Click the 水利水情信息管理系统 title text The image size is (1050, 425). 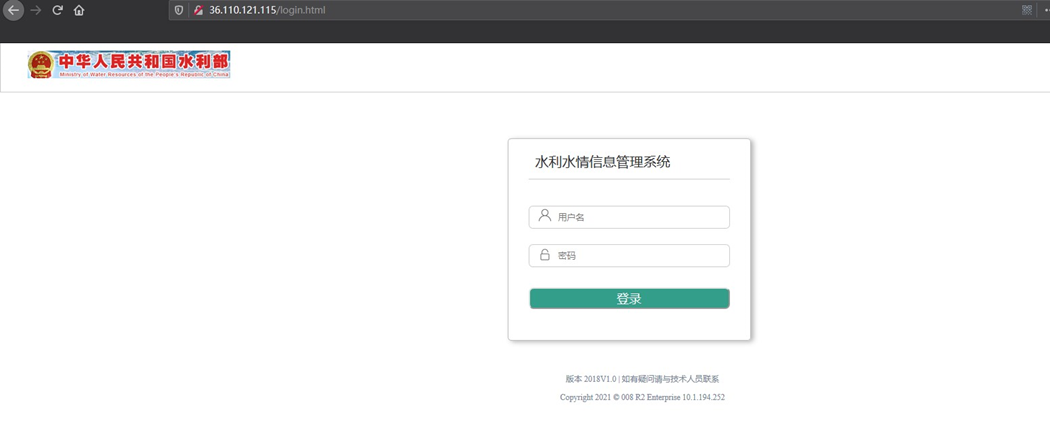[602, 162]
